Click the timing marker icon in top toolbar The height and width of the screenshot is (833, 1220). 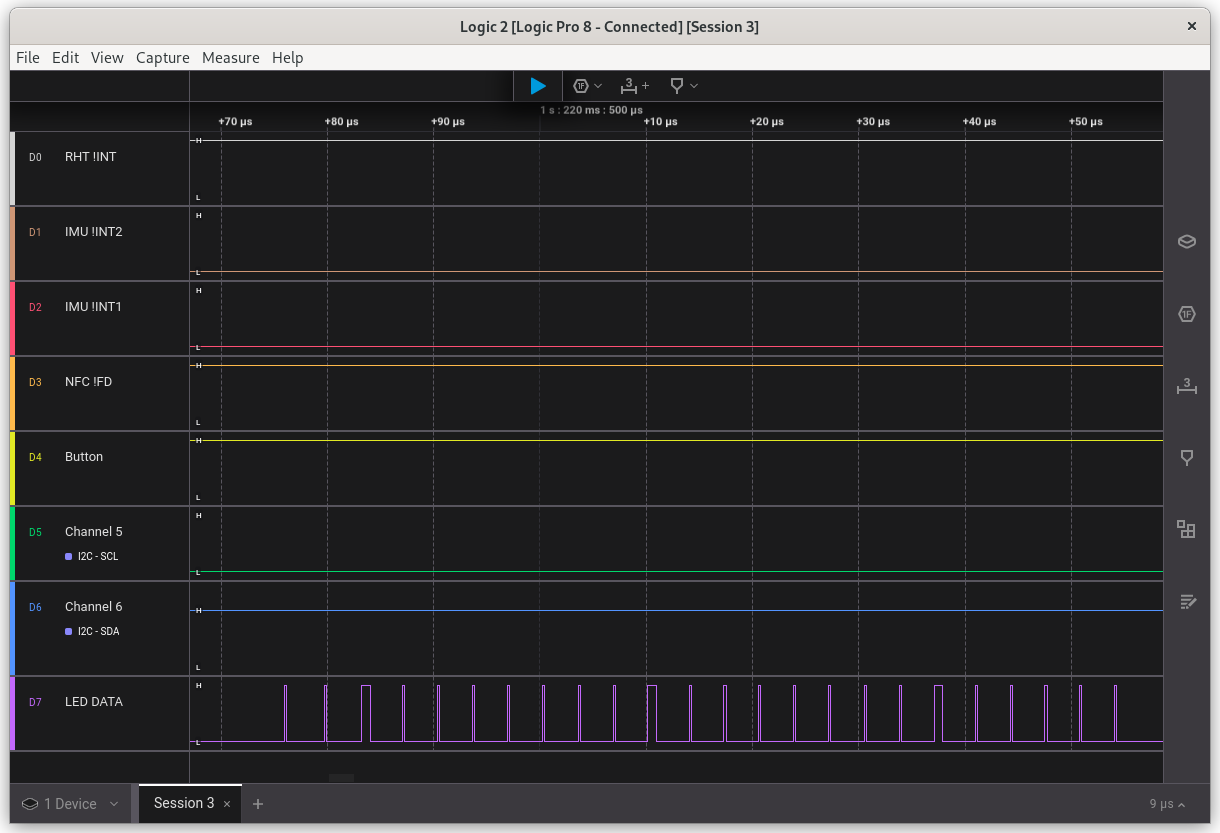[677, 86]
